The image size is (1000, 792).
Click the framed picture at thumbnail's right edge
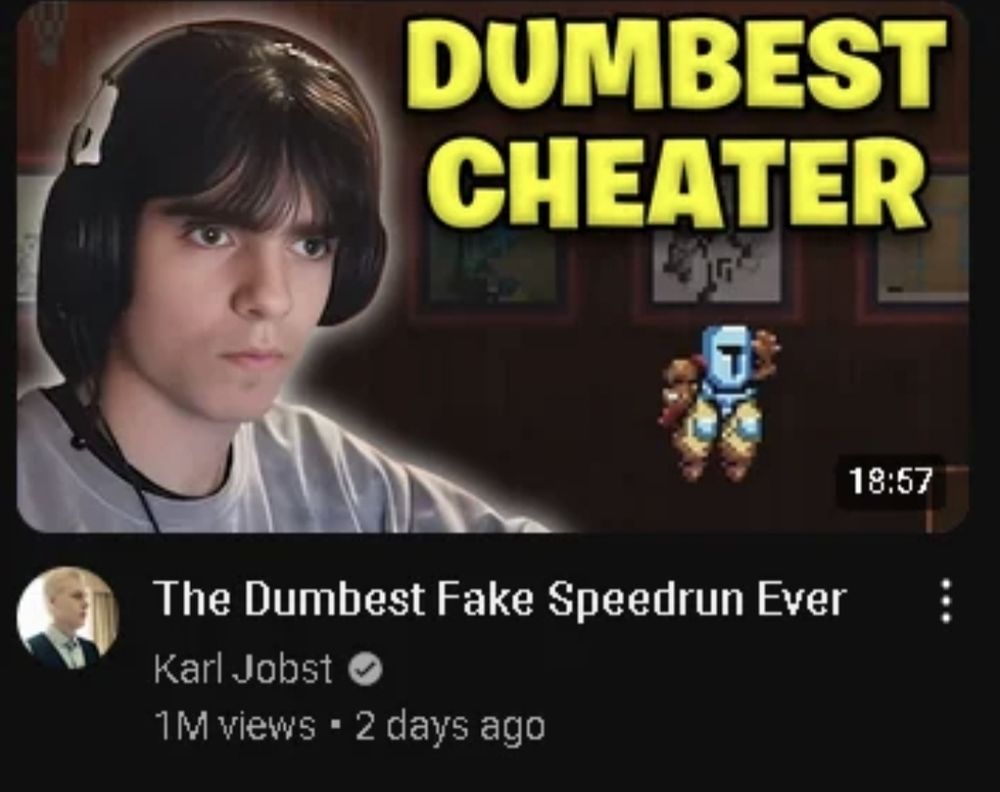tap(922, 239)
